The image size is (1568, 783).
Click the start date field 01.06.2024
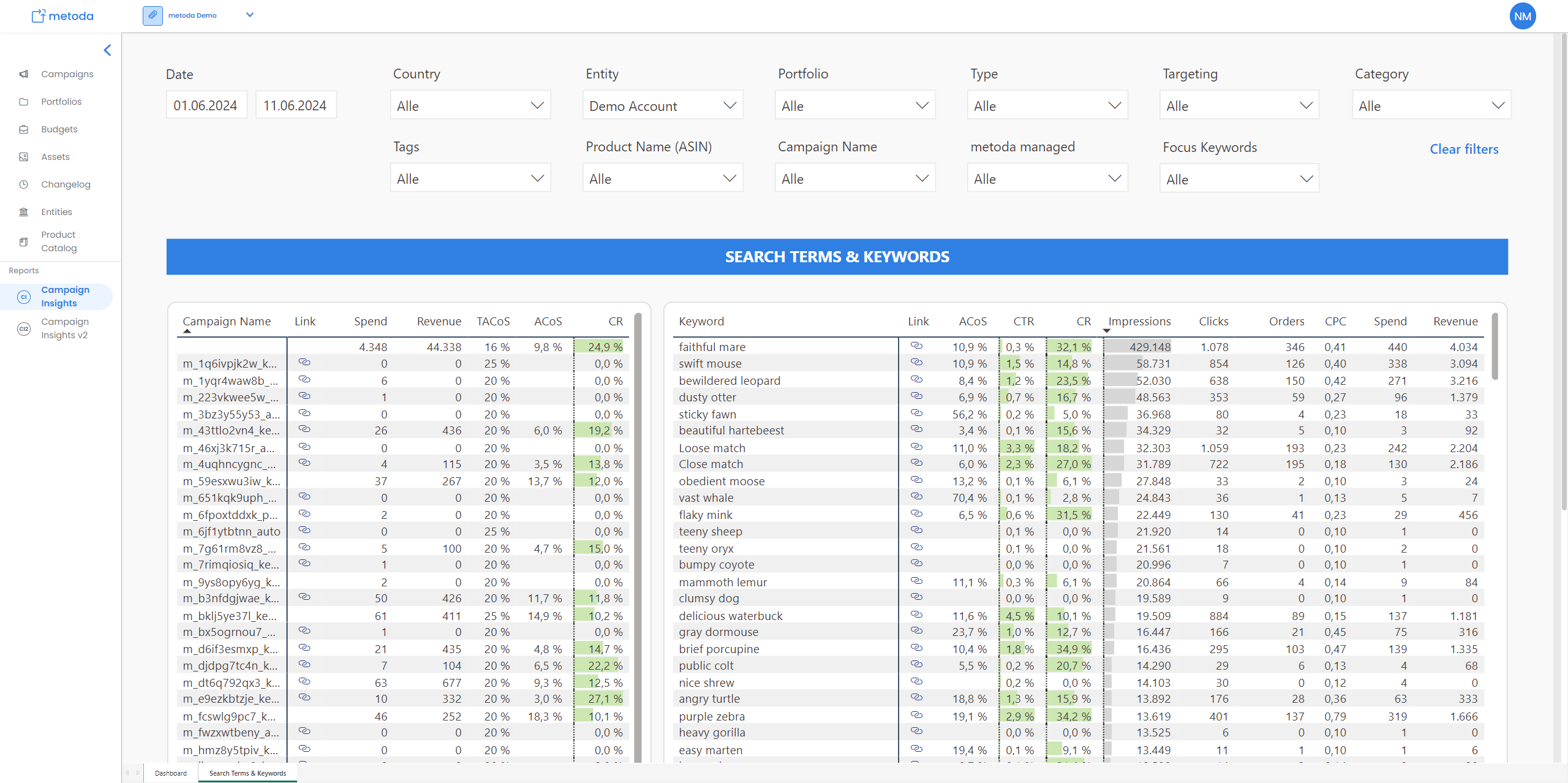(x=206, y=105)
